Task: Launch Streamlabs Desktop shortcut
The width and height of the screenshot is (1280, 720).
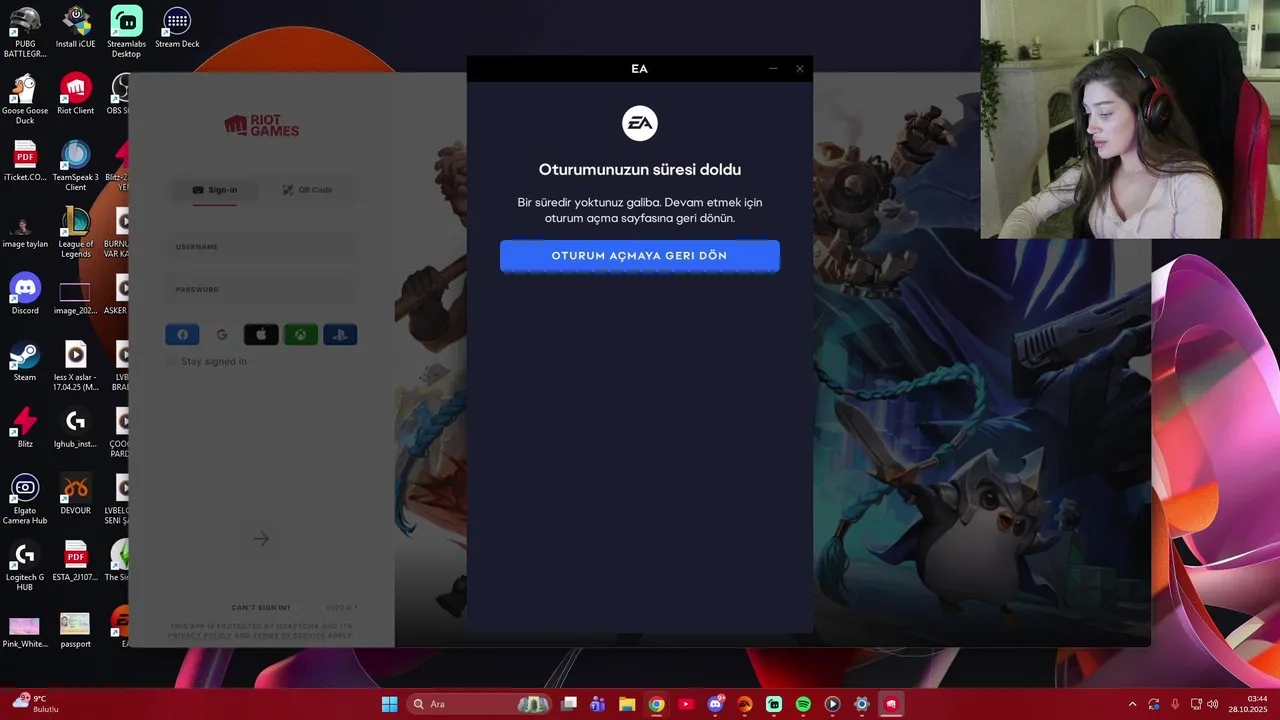Action: coord(126,33)
